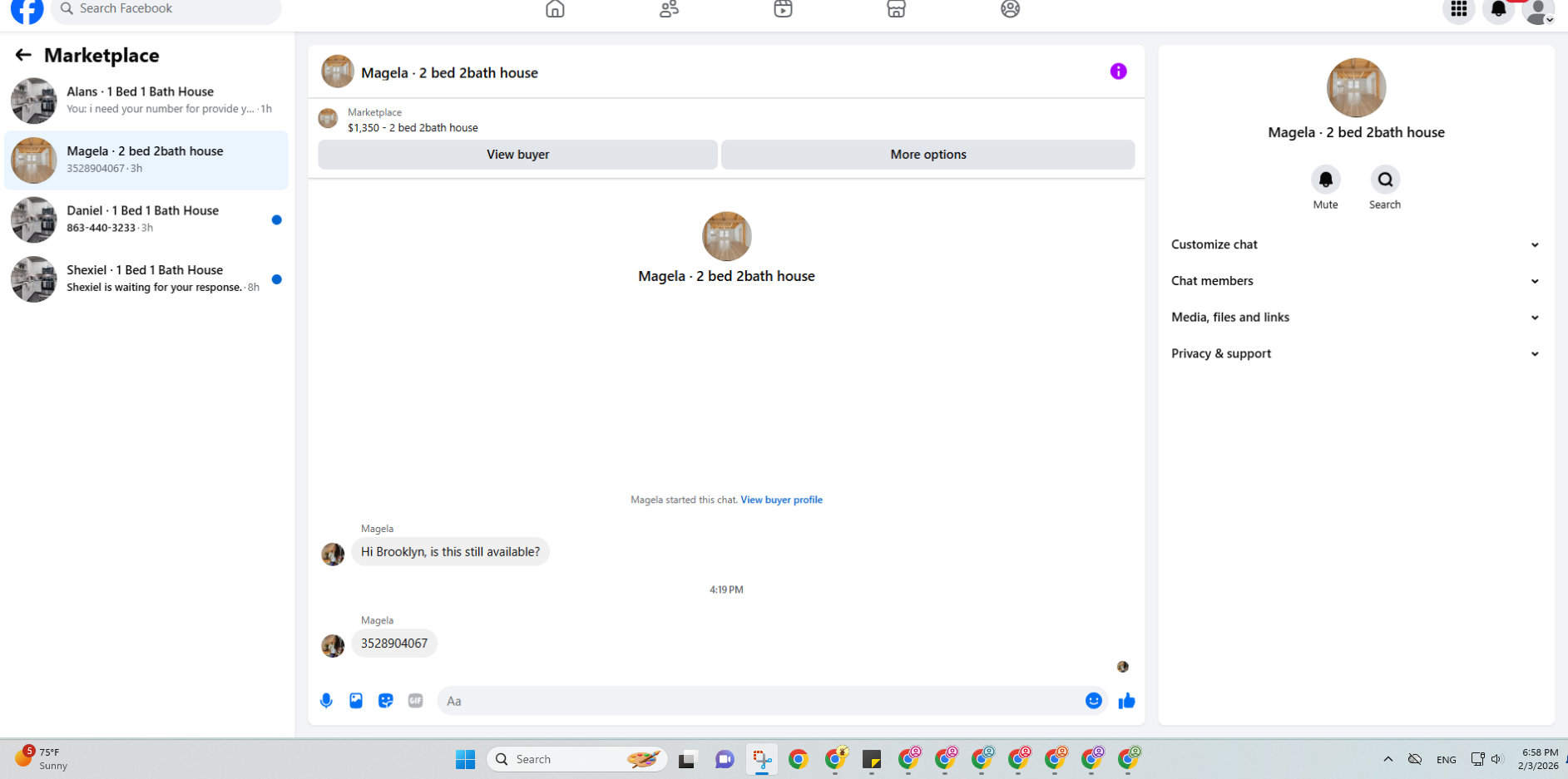Screen dimensions: 1568x779
Task: Open the weather widget showing 75°F
Action: pyautogui.click(x=42, y=758)
